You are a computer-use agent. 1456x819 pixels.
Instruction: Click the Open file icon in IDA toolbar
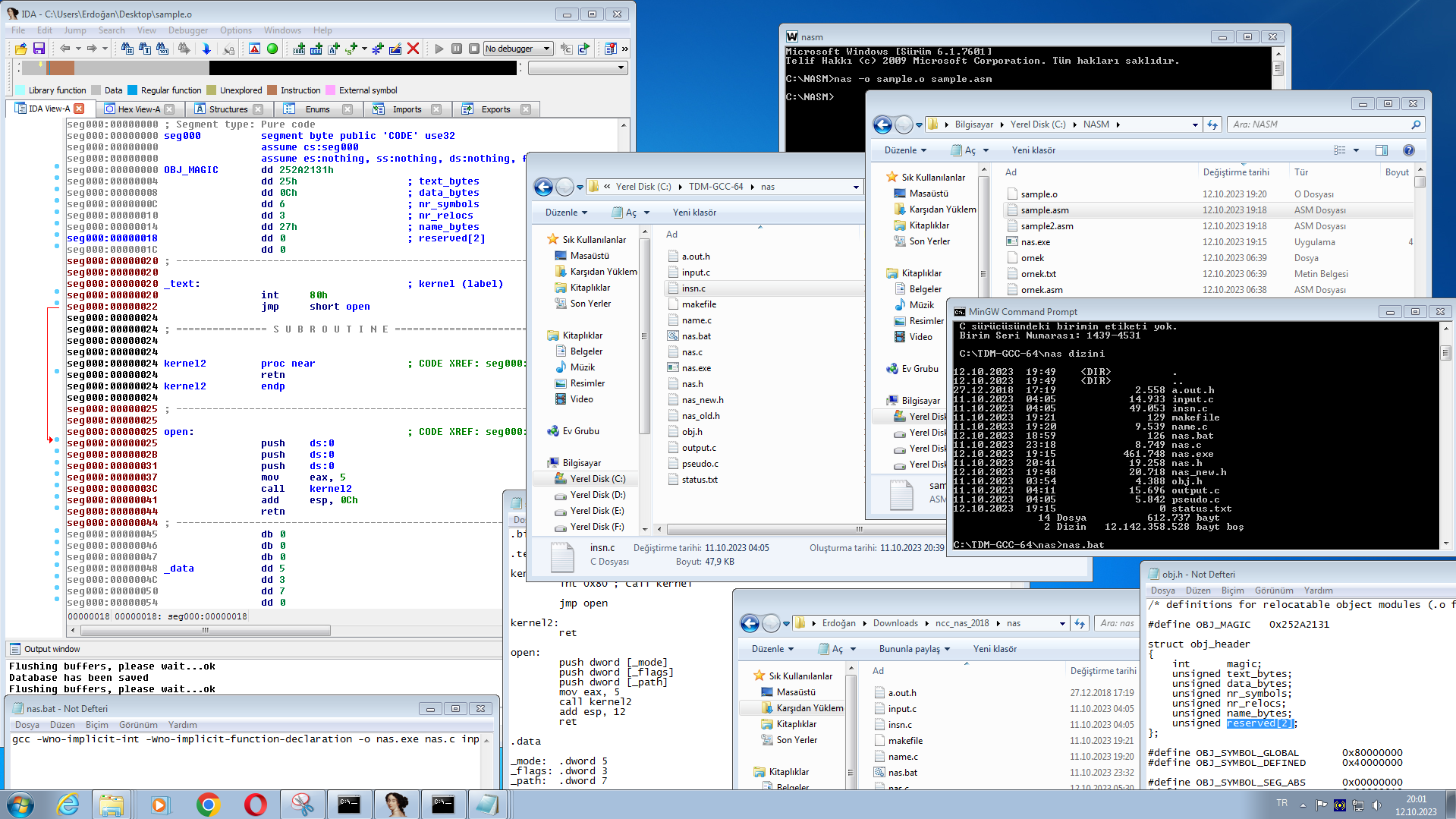[x=20, y=49]
